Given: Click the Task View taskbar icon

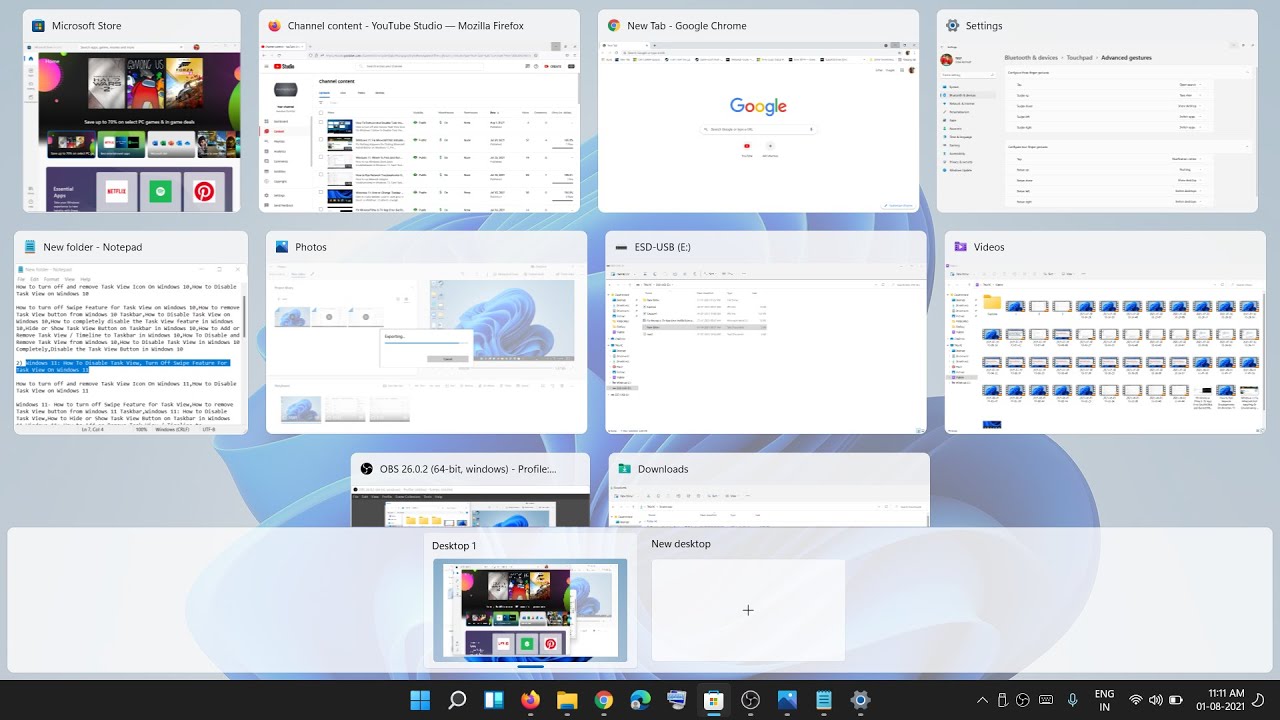Looking at the screenshot, I should (494, 700).
